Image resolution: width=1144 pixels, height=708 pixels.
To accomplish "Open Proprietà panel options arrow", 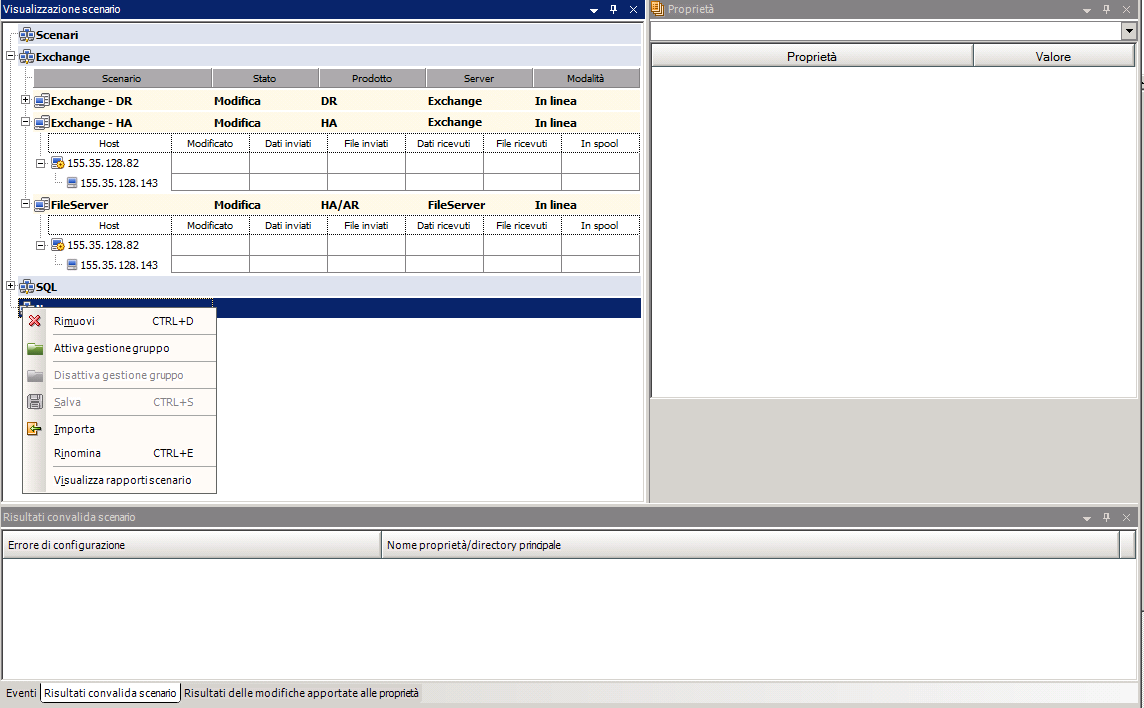I will (1087, 9).
